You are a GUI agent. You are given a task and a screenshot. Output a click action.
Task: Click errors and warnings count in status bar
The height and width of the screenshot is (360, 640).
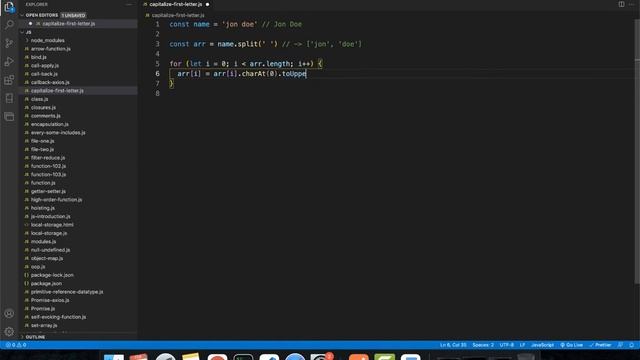pos(16,345)
